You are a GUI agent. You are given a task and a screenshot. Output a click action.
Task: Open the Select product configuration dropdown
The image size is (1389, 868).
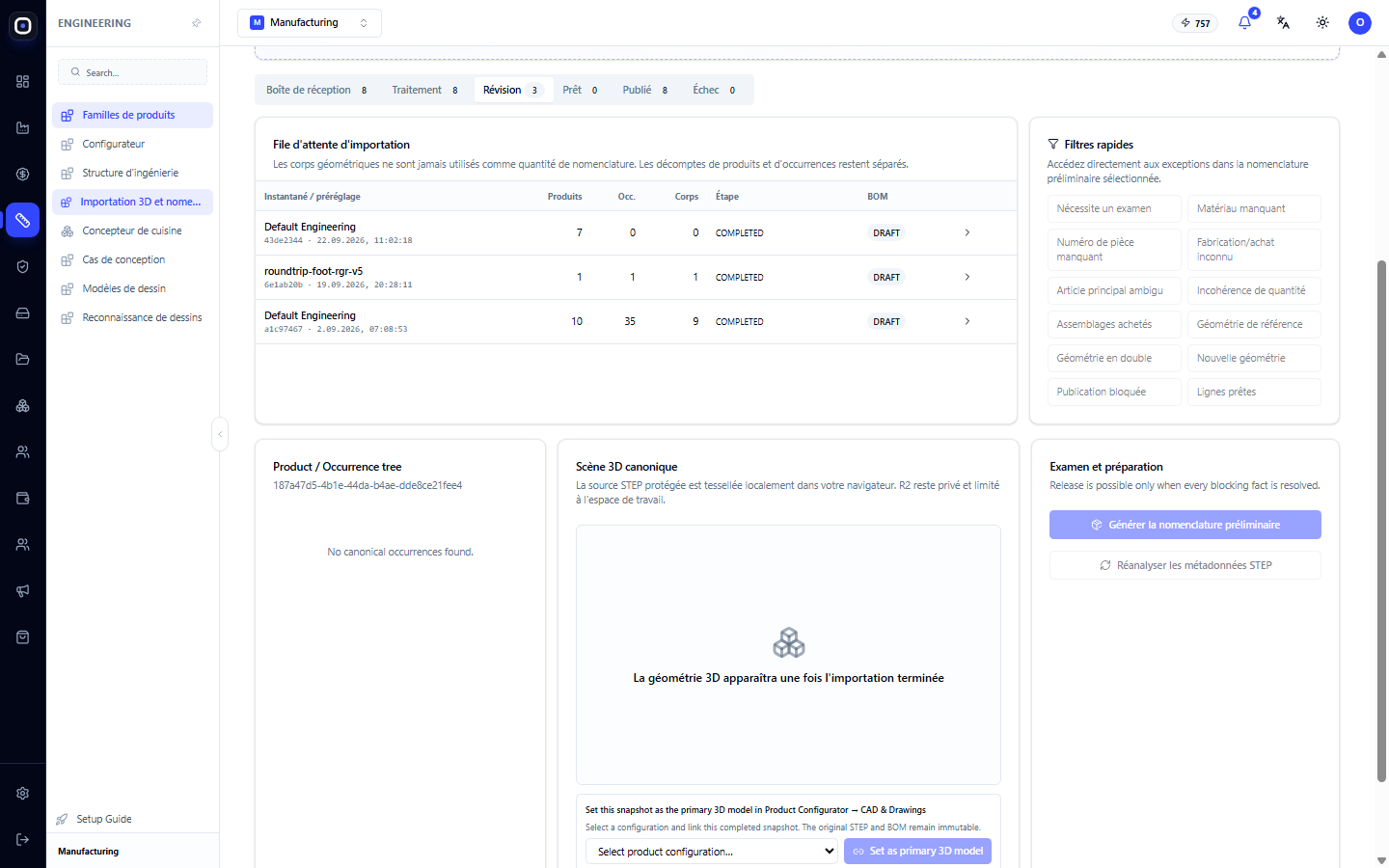[x=712, y=852]
